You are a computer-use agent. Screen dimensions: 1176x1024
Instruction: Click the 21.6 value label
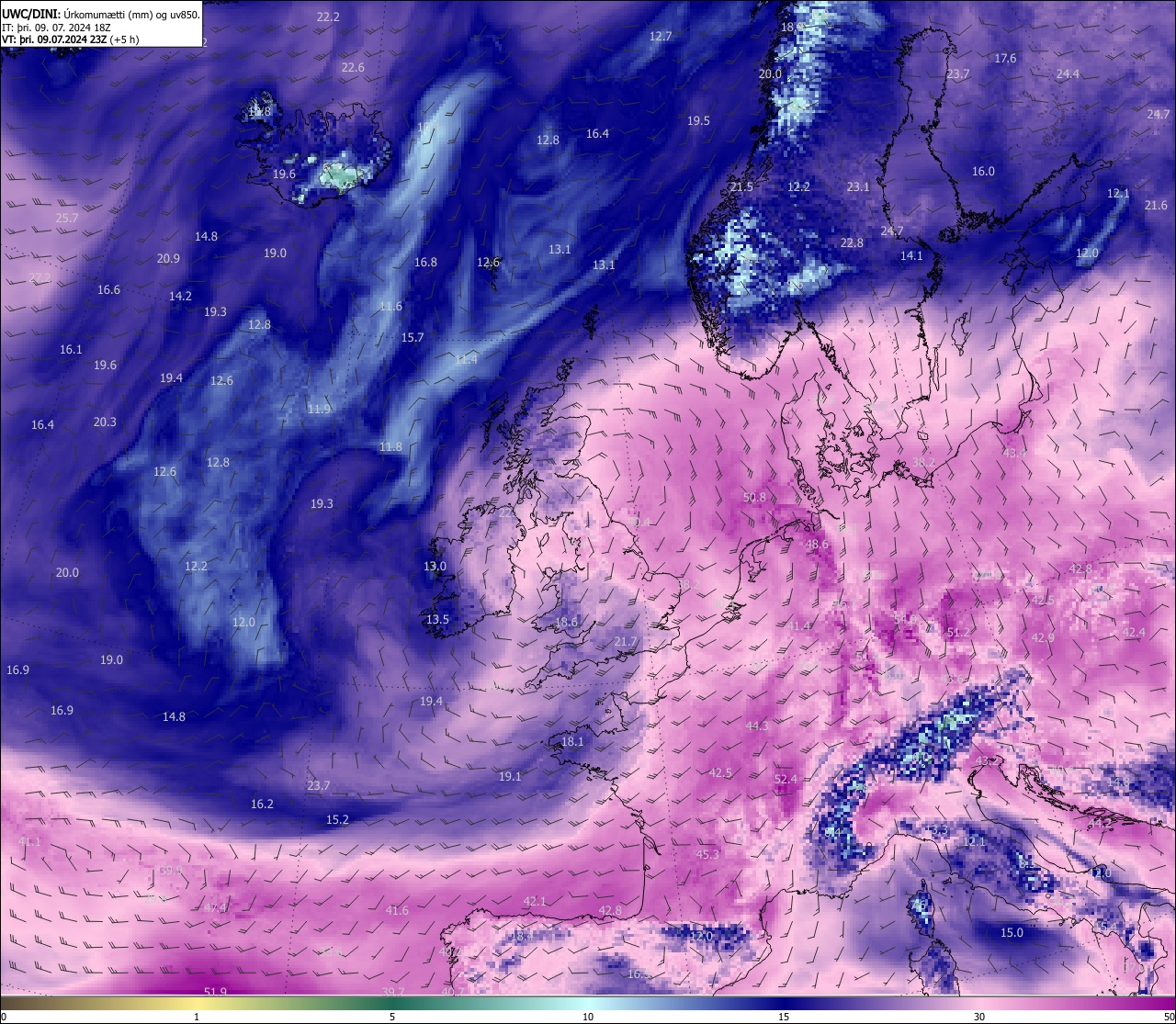point(1156,205)
